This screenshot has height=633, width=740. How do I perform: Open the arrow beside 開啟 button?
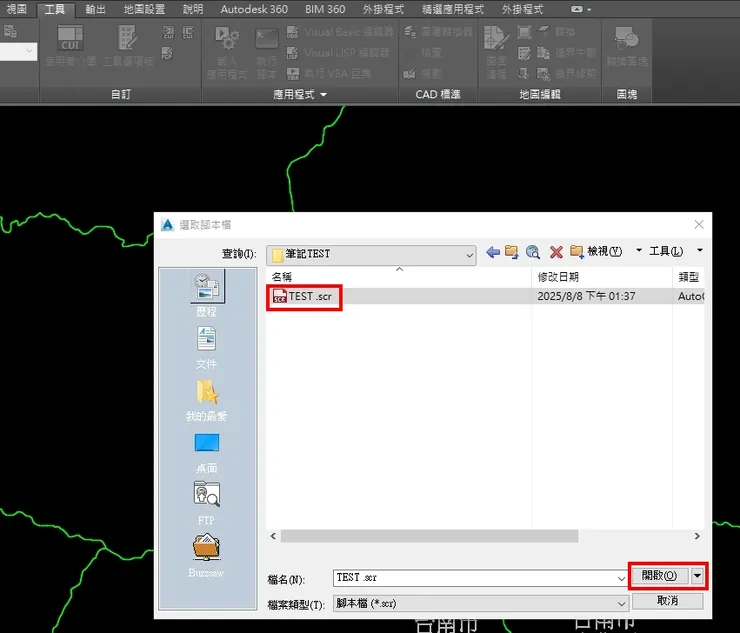tap(697, 575)
